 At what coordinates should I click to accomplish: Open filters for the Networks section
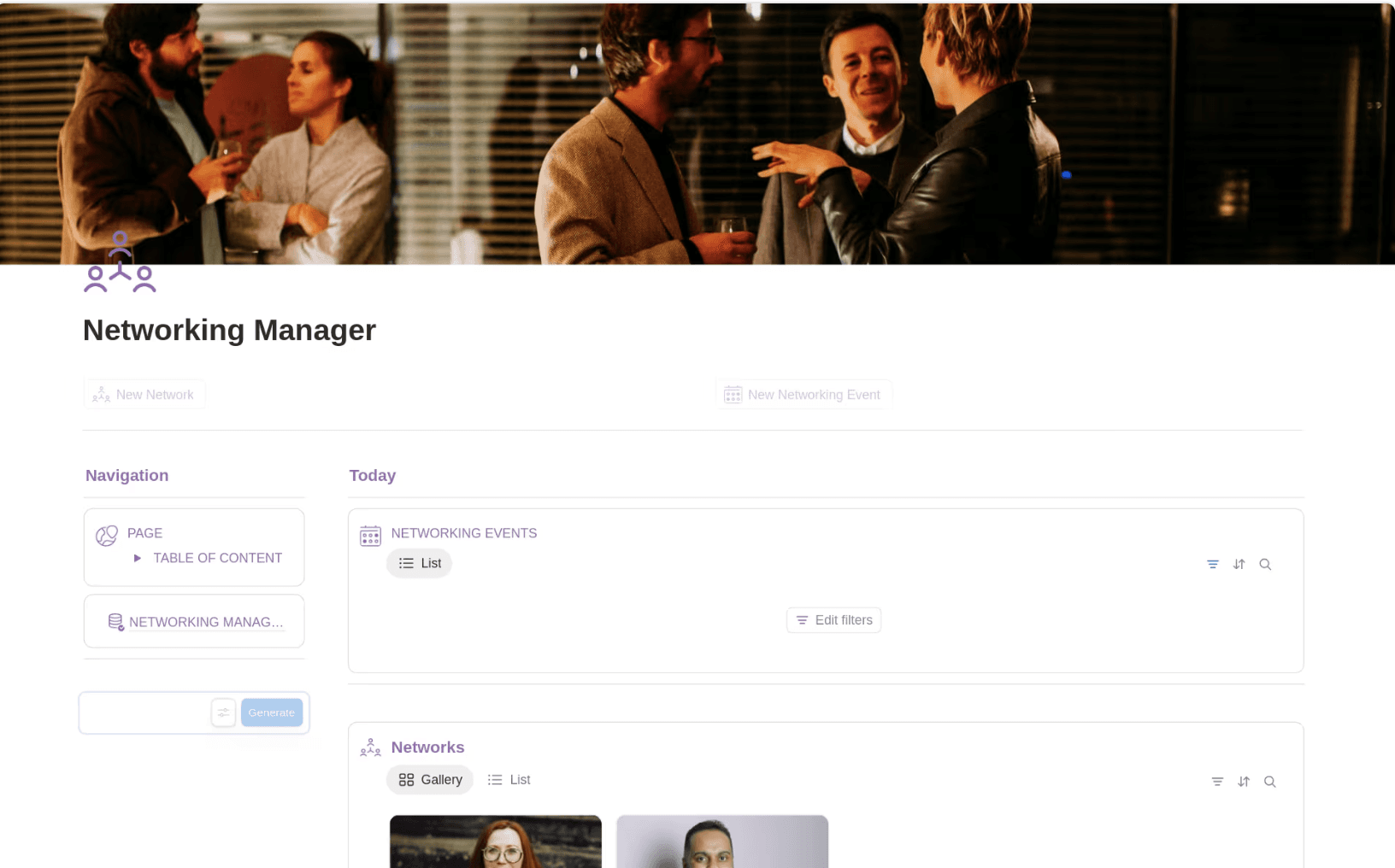(1217, 781)
